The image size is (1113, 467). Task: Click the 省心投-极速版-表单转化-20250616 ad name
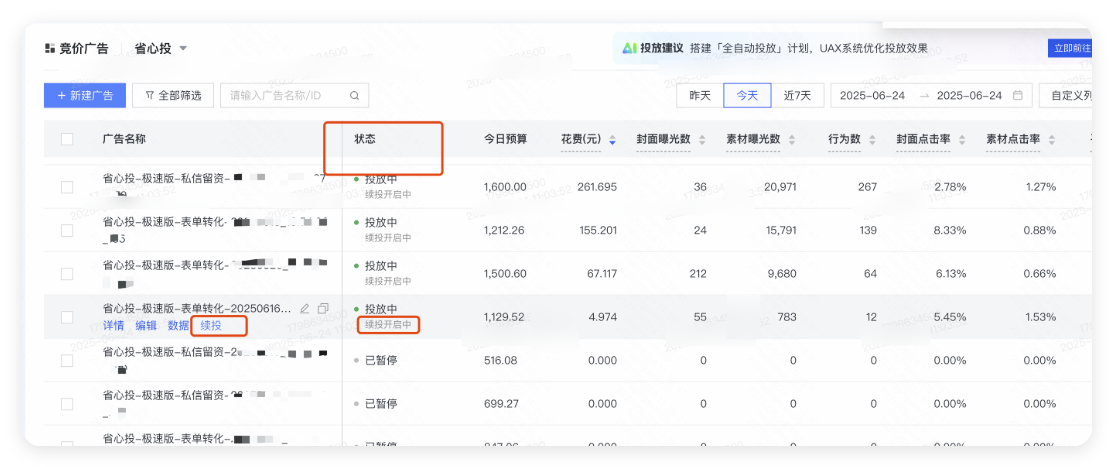tap(197, 309)
